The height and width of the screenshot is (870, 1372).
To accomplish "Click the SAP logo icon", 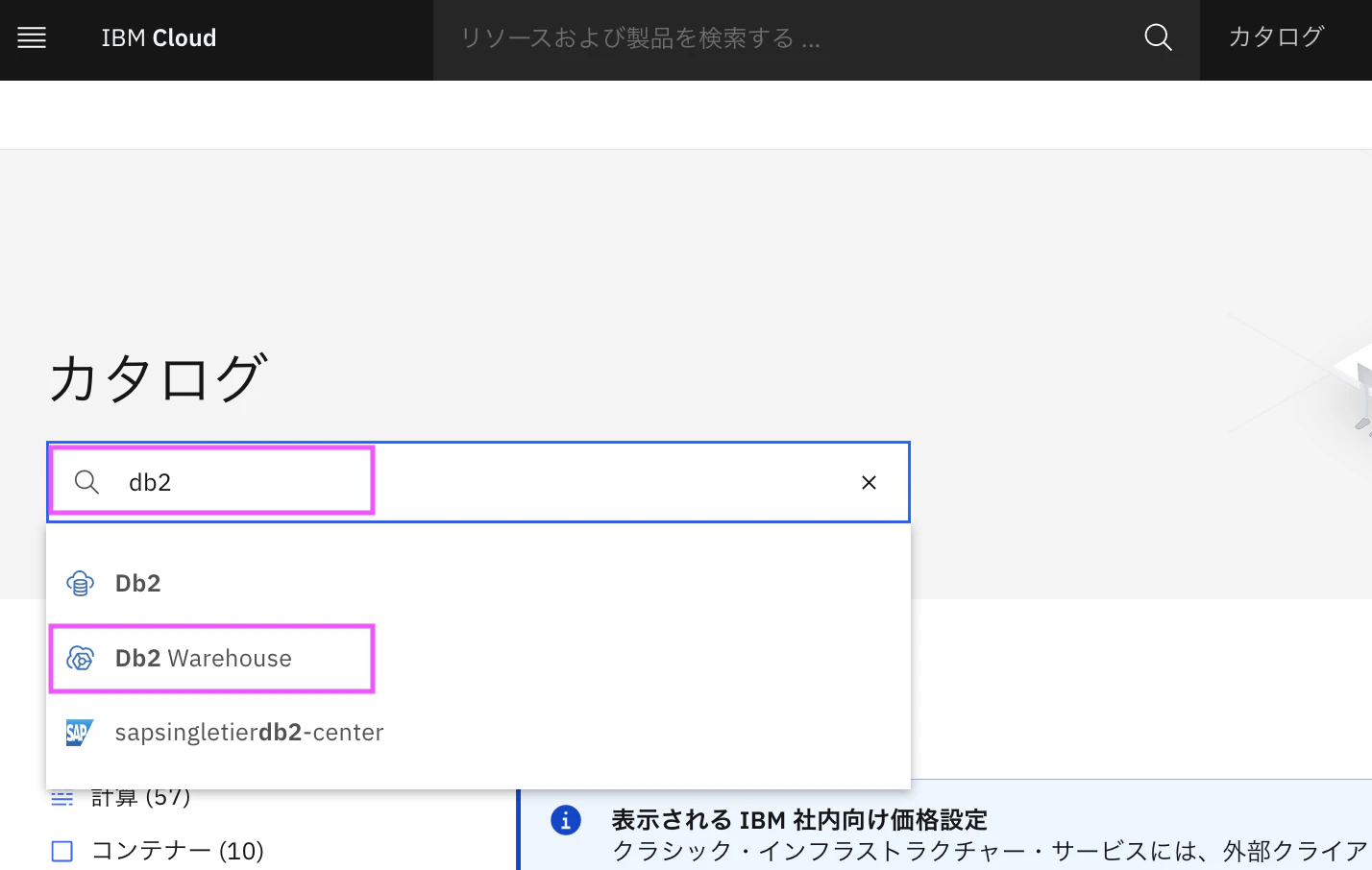I will pos(80,733).
